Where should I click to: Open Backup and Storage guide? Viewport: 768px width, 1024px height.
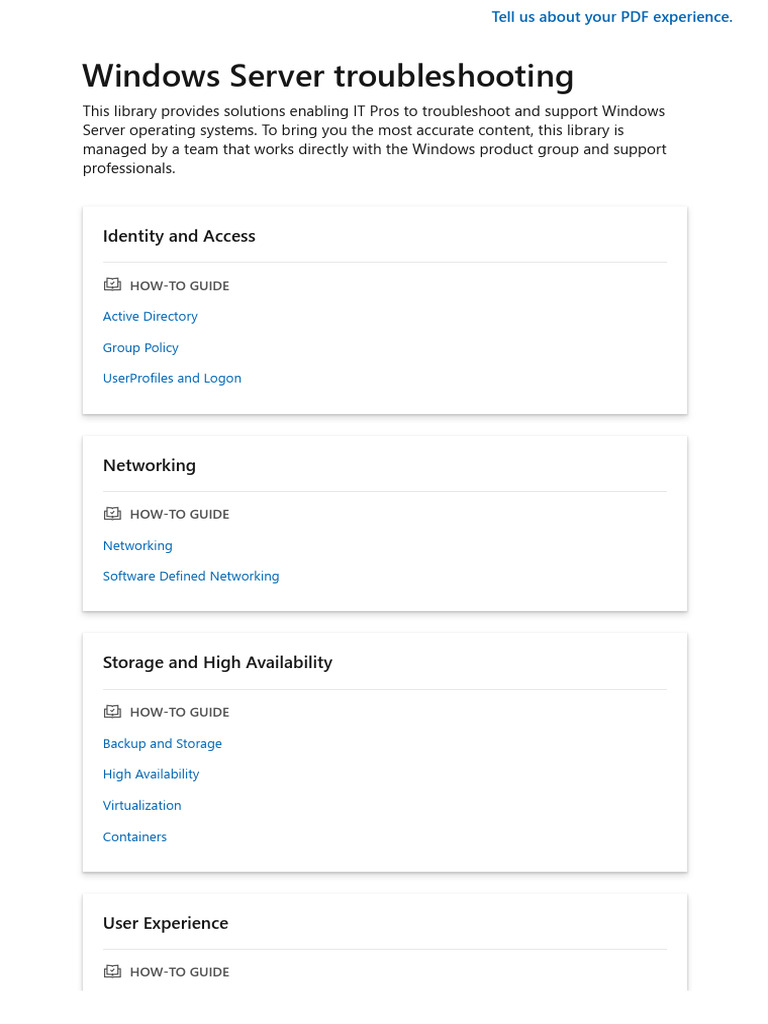(x=162, y=744)
